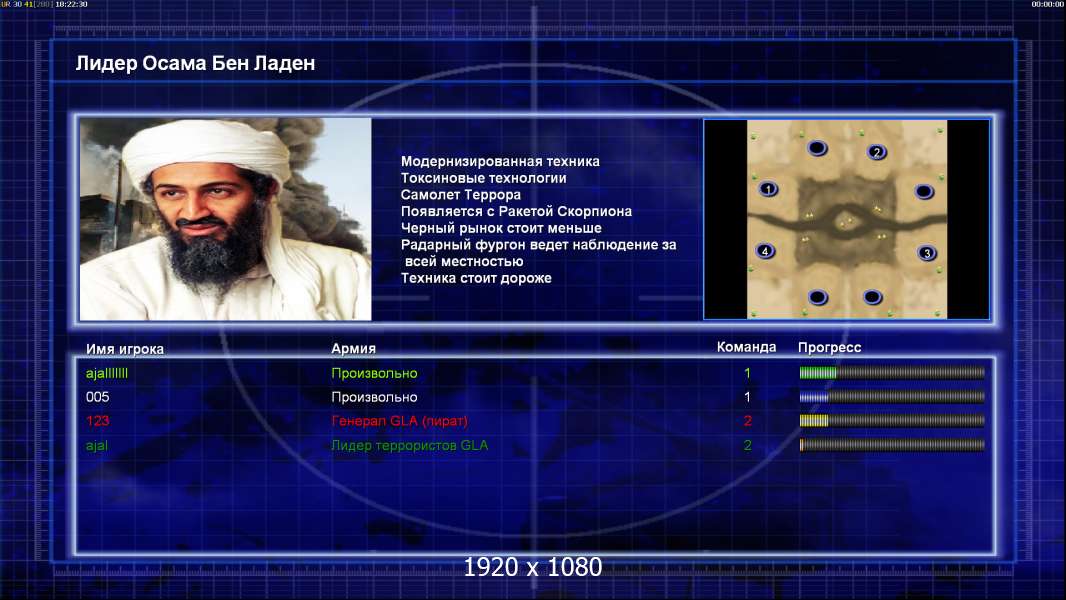Select the unnumbered start marker beside marker 2
The image size is (1066, 600).
817,147
